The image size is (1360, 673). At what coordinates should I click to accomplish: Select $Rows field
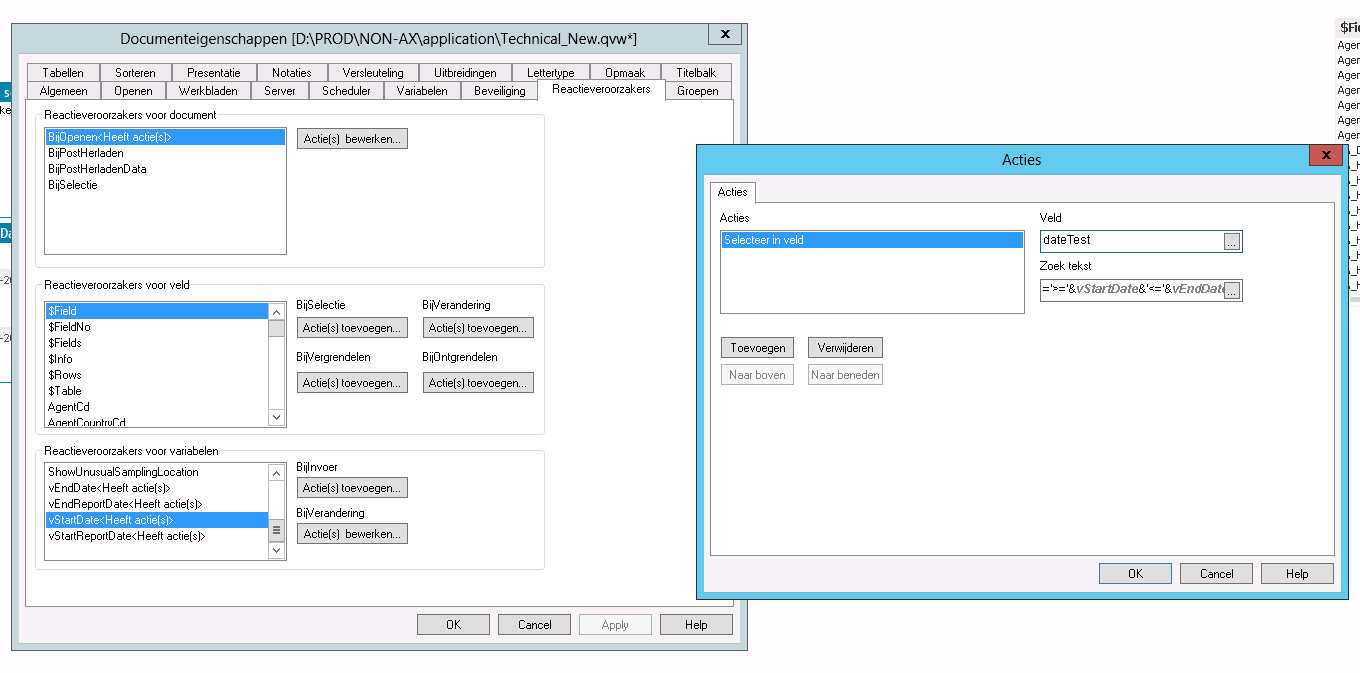[157, 375]
